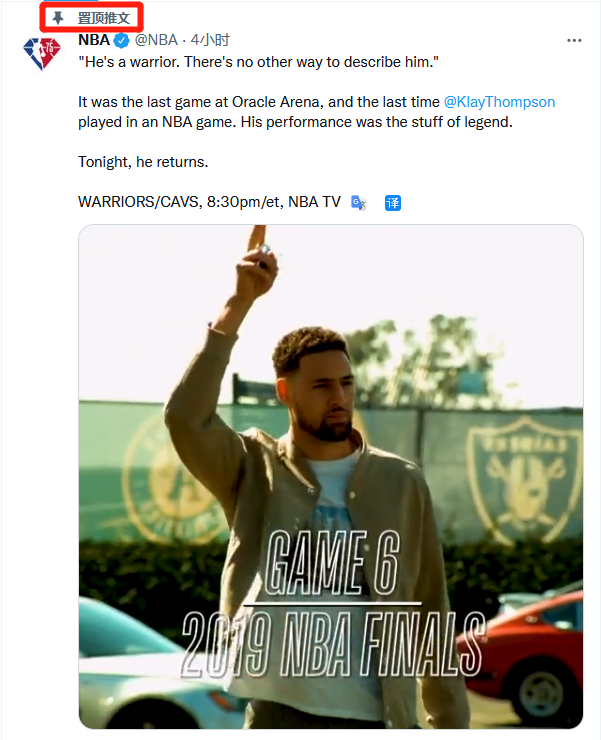
Task: Click the blue verified badge
Action: pyautogui.click(x=121, y=40)
